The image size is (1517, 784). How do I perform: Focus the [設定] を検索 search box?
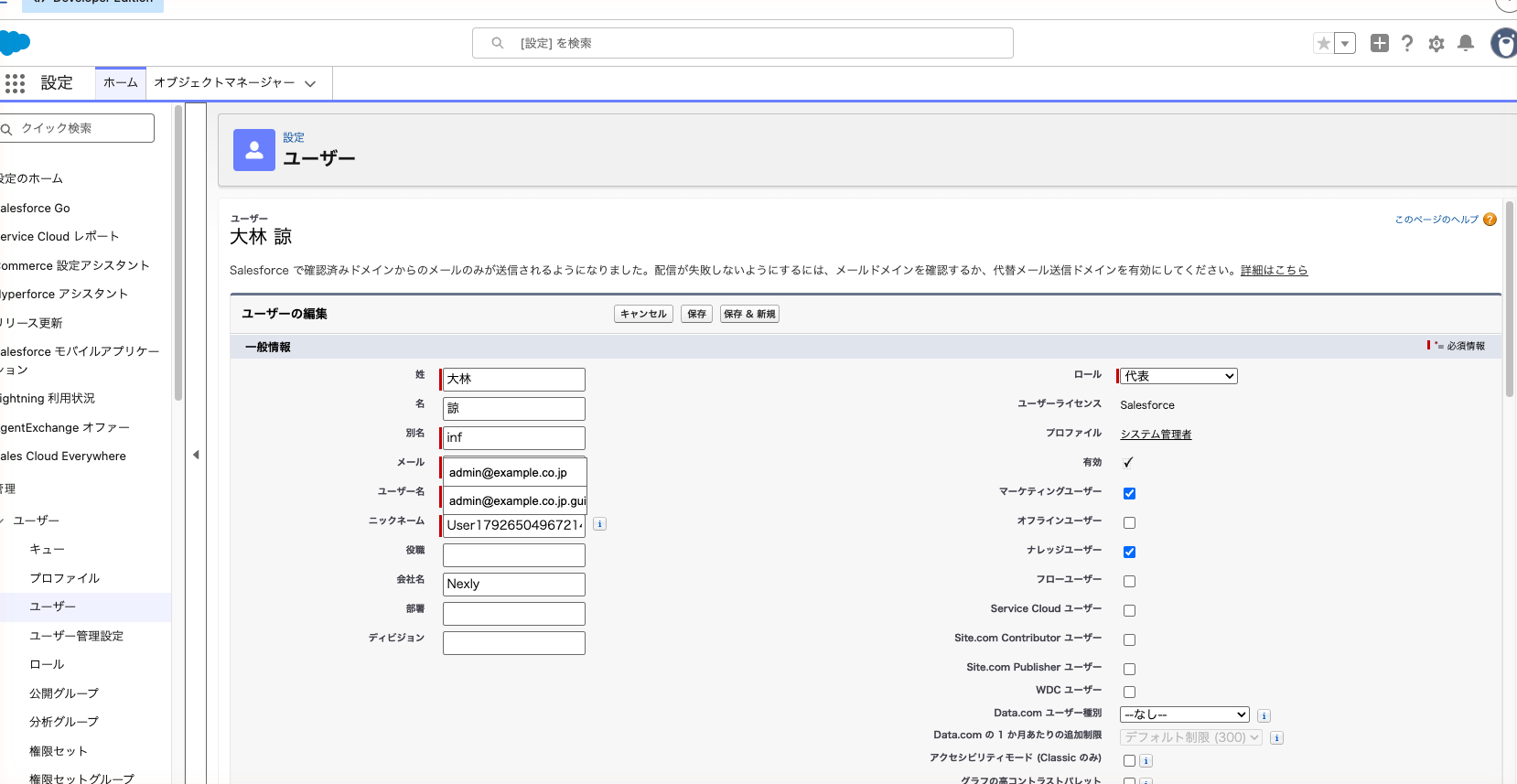click(x=743, y=43)
